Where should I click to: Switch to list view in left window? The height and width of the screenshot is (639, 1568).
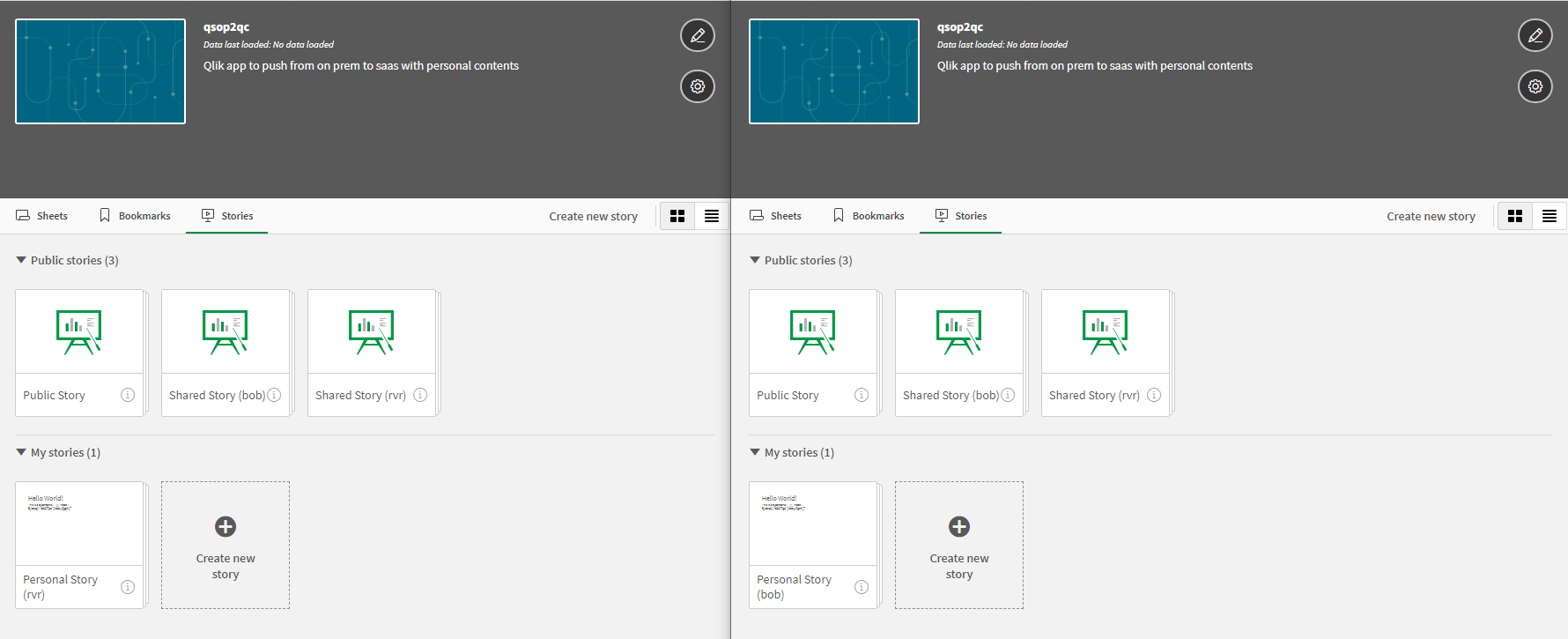tap(712, 216)
